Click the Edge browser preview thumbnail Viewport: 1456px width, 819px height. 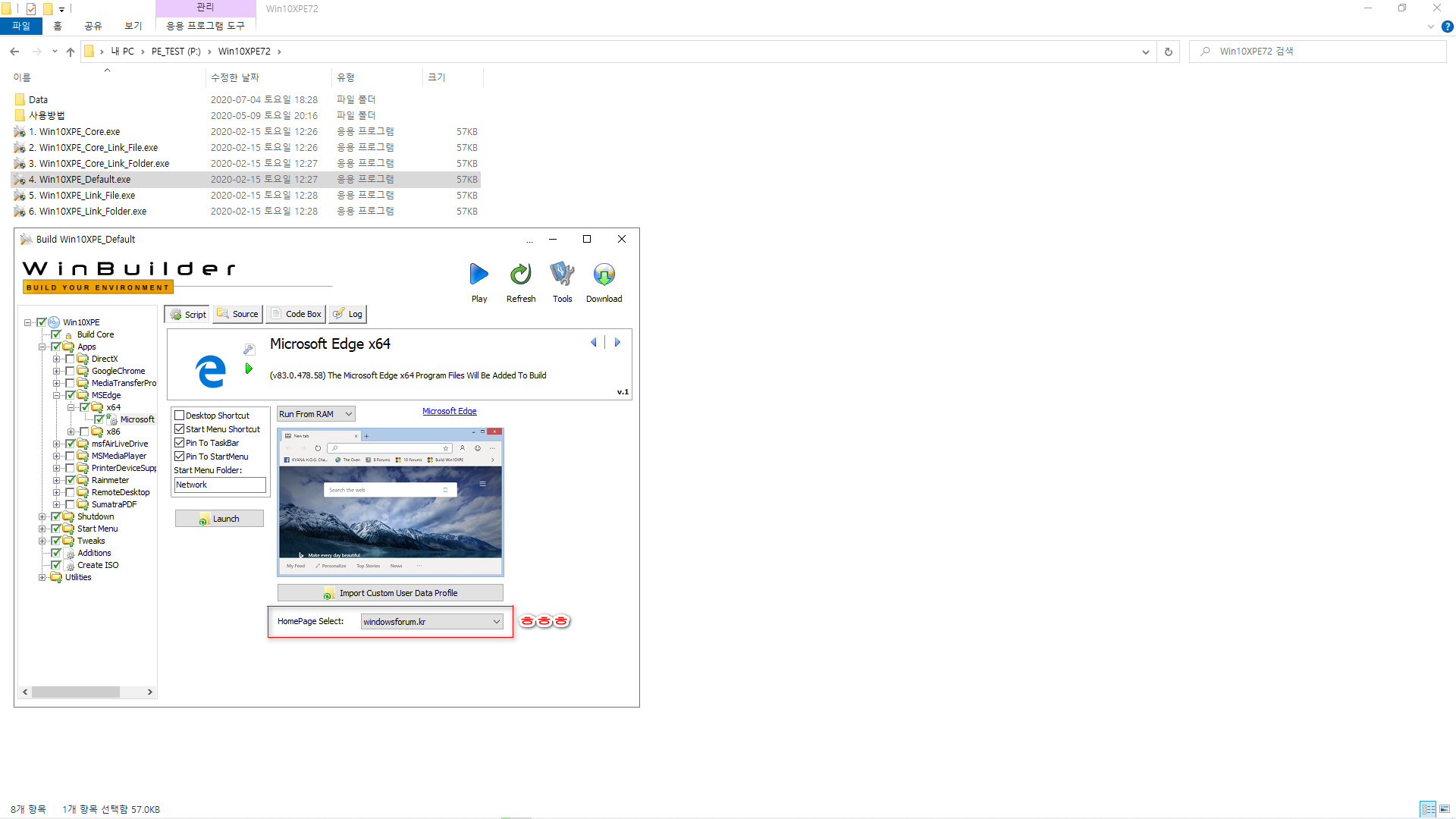click(x=391, y=502)
